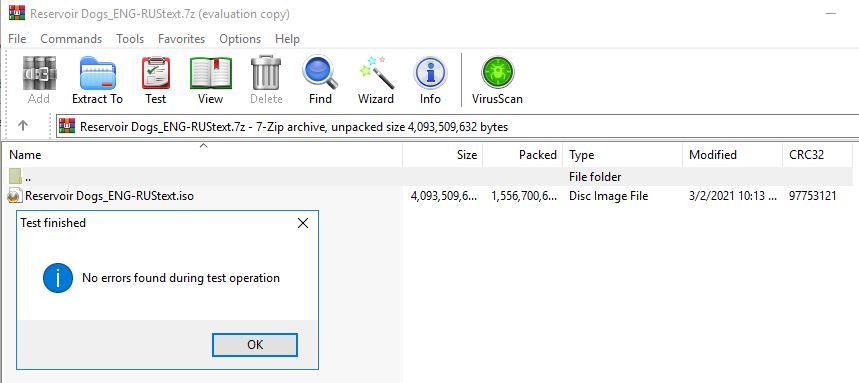Click the Disc Image File type cell
This screenshot has width=859, height=383.
608,196
